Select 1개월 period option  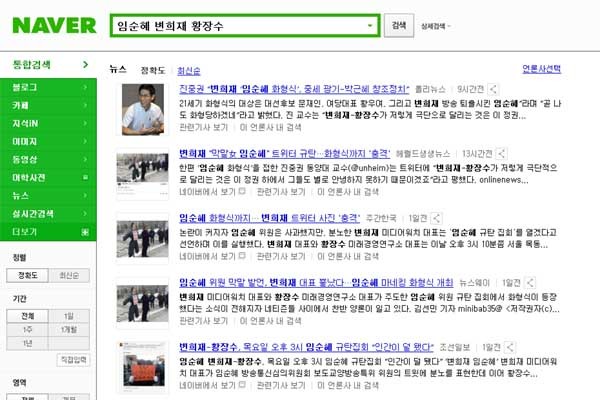[x=69, y=330]
